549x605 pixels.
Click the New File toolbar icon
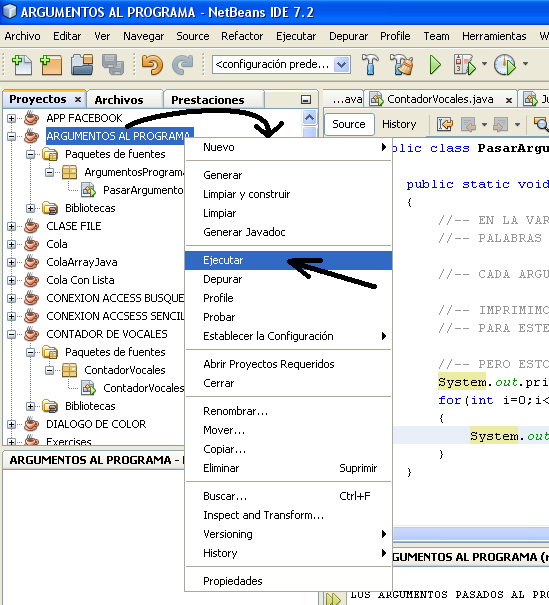click(22, 64)
